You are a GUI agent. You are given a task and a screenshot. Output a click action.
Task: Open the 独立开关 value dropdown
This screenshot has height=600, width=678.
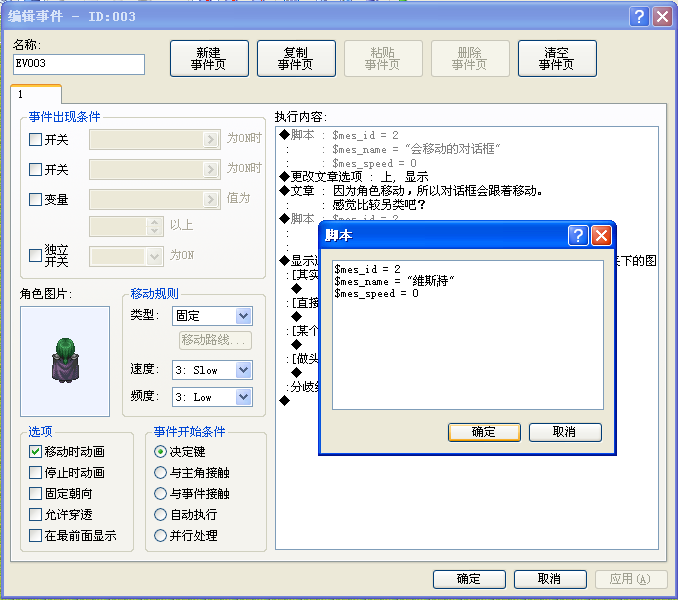click(154, 256)
